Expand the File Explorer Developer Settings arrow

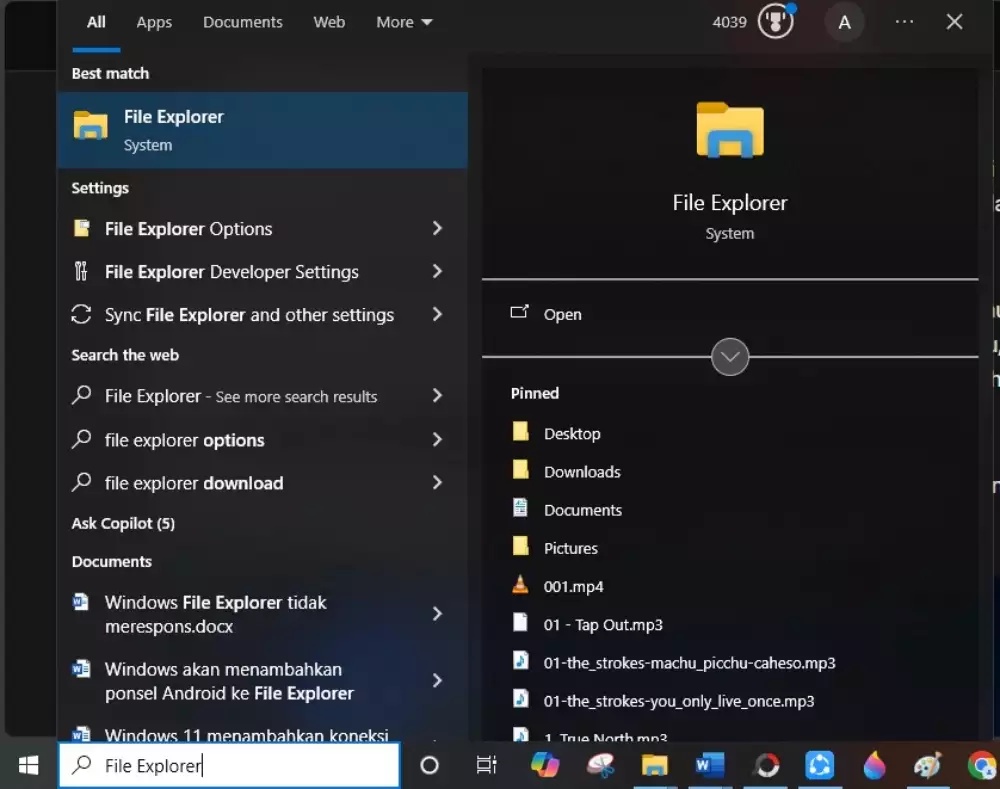[437, 272]
